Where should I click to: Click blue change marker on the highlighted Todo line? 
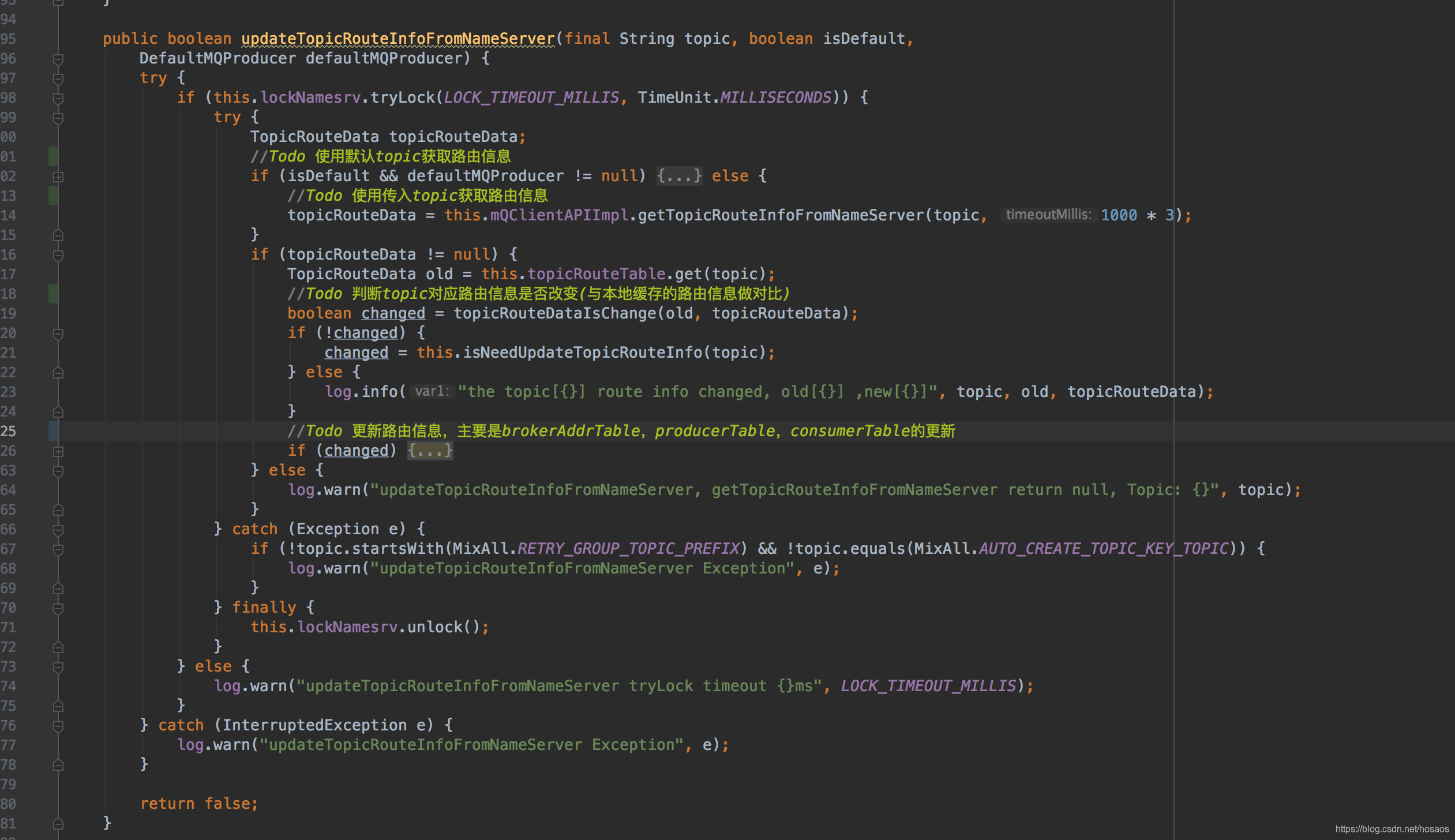[x=53, y=431]
